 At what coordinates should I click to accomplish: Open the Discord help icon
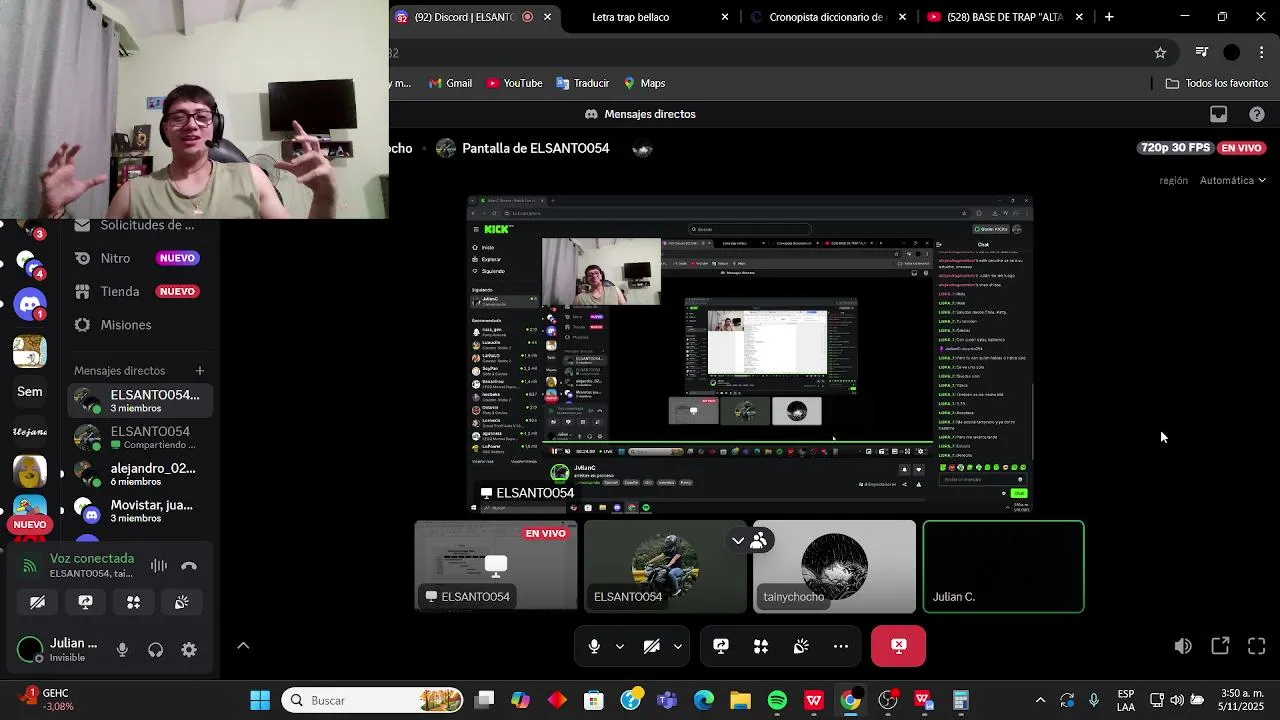click(x=1257, y=114)
